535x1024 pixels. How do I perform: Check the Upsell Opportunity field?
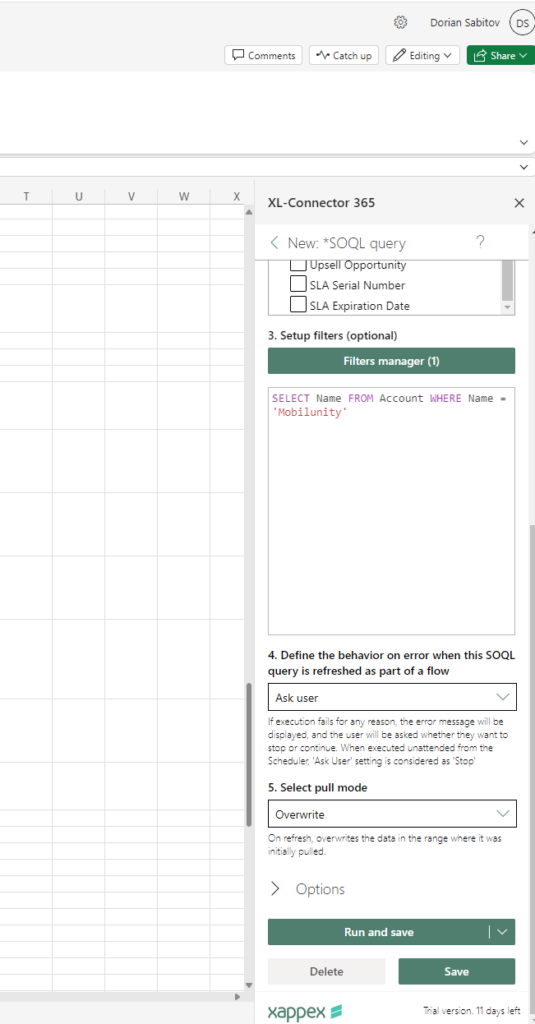298,265
